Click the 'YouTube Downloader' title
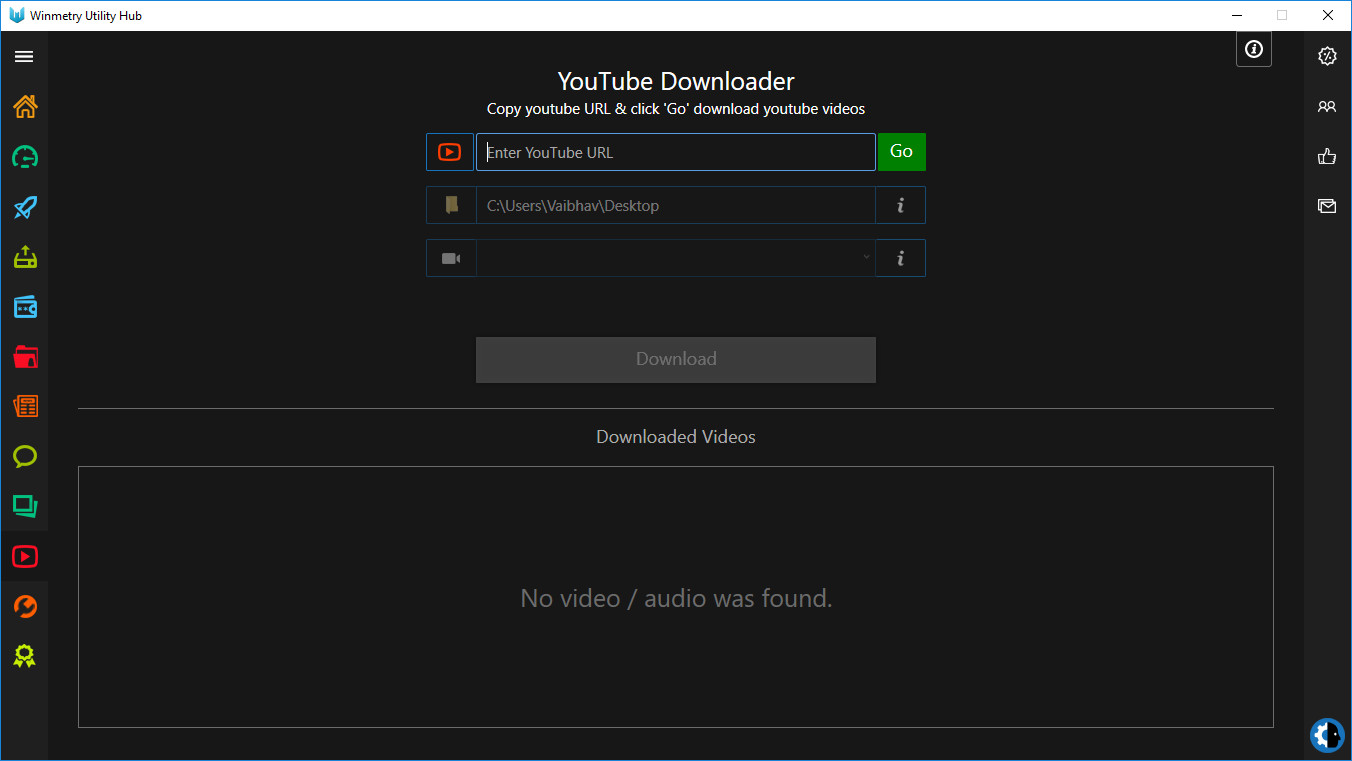This screenshot has height=761, width=1352. tap(676, 81)
